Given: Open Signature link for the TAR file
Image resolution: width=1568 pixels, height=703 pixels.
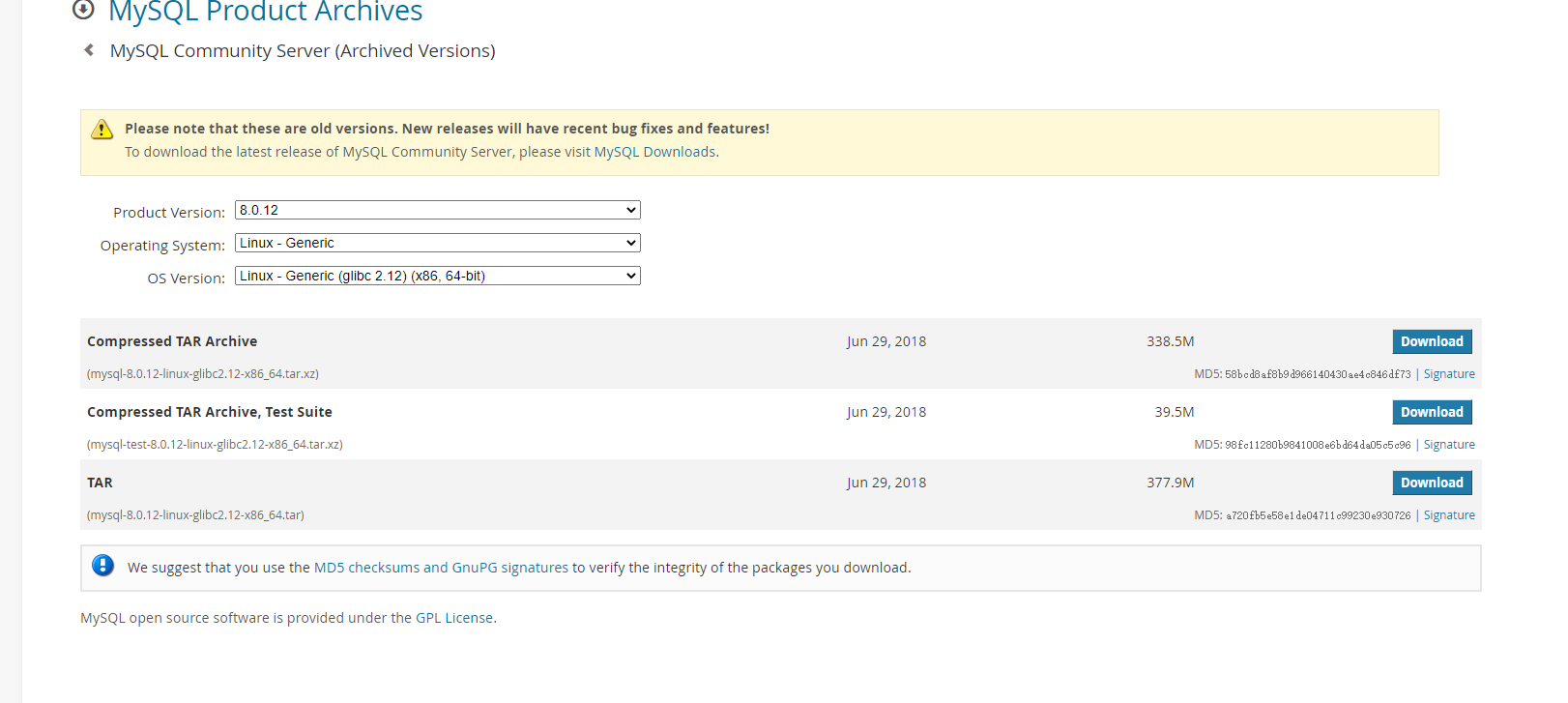Looking at the screenshot, I should pos(1449,515).
